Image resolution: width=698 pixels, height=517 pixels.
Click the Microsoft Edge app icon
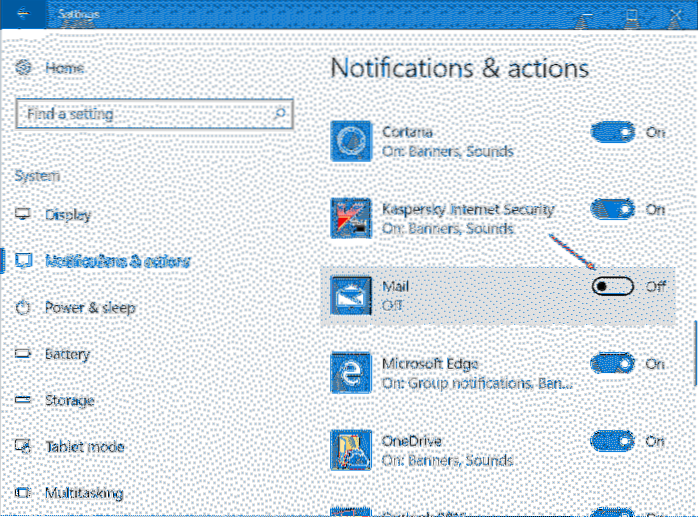click(x=352, y=374)
